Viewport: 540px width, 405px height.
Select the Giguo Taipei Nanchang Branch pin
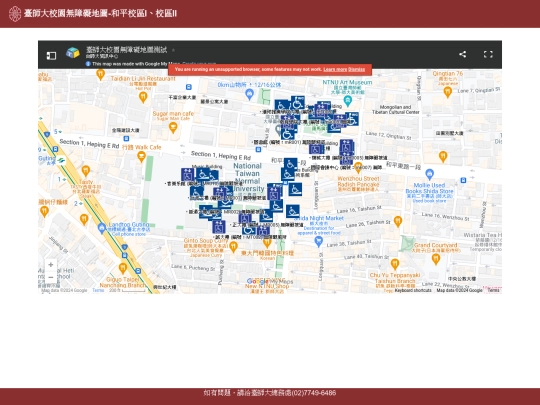pos(123,268)
